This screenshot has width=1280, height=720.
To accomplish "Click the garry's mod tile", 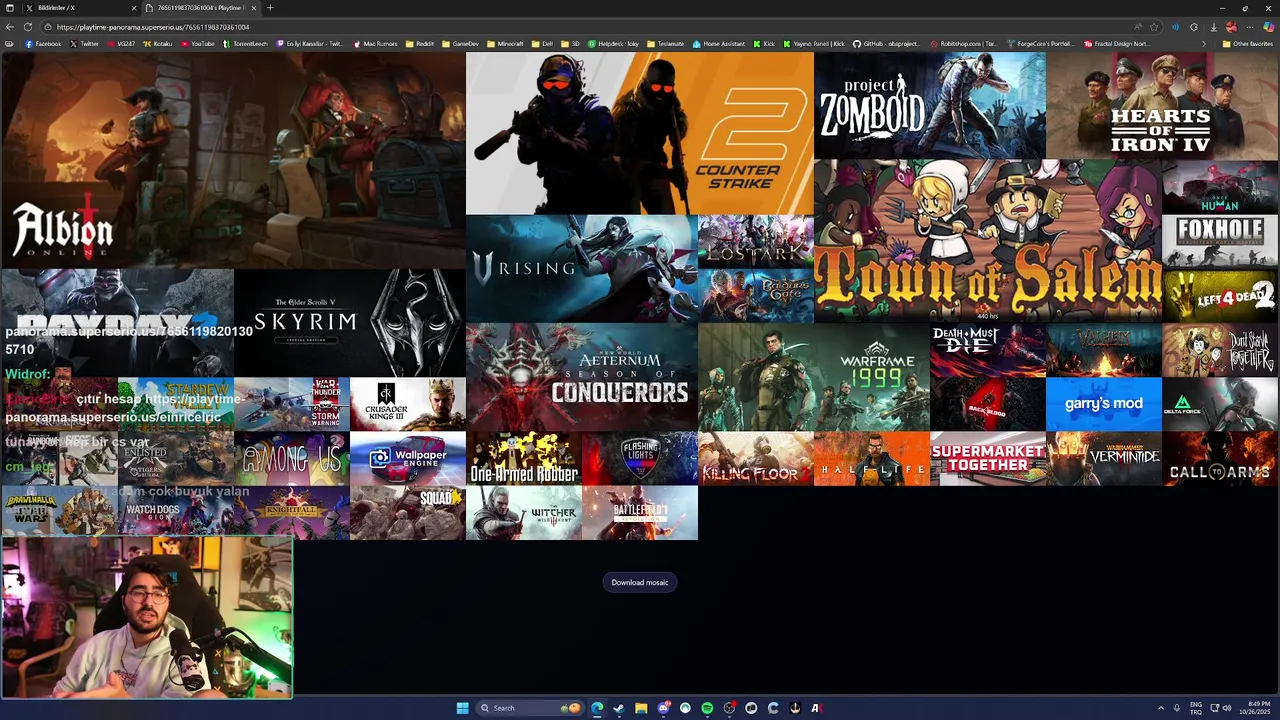I will [1104, 403].
